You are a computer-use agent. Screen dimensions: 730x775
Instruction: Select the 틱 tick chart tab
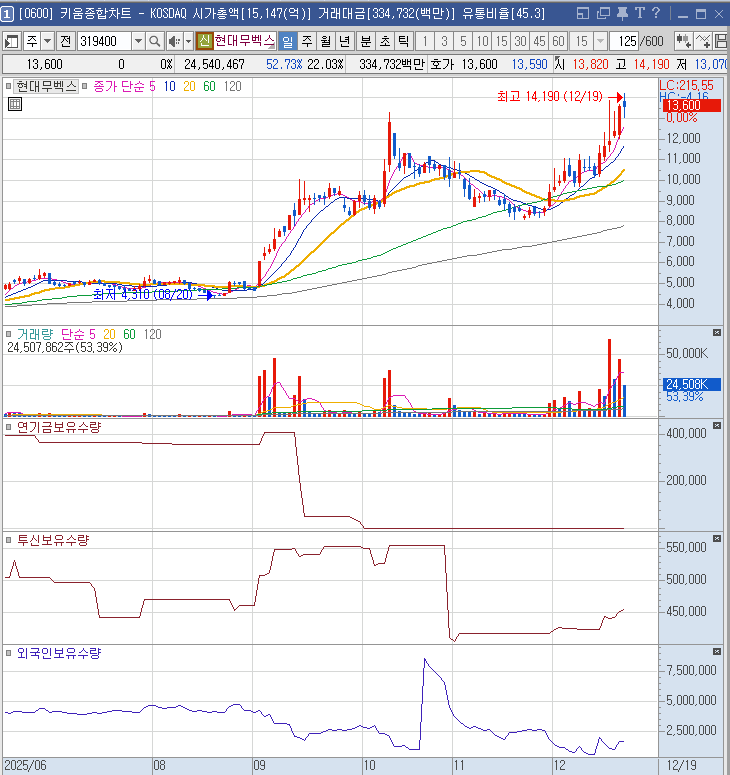[x=402, y=41]
